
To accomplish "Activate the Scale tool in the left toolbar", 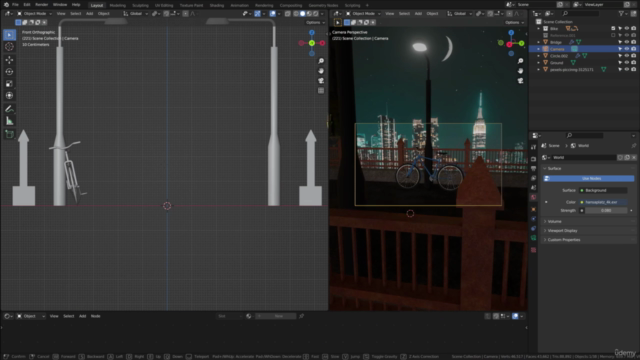I will (x=9, y=84).
